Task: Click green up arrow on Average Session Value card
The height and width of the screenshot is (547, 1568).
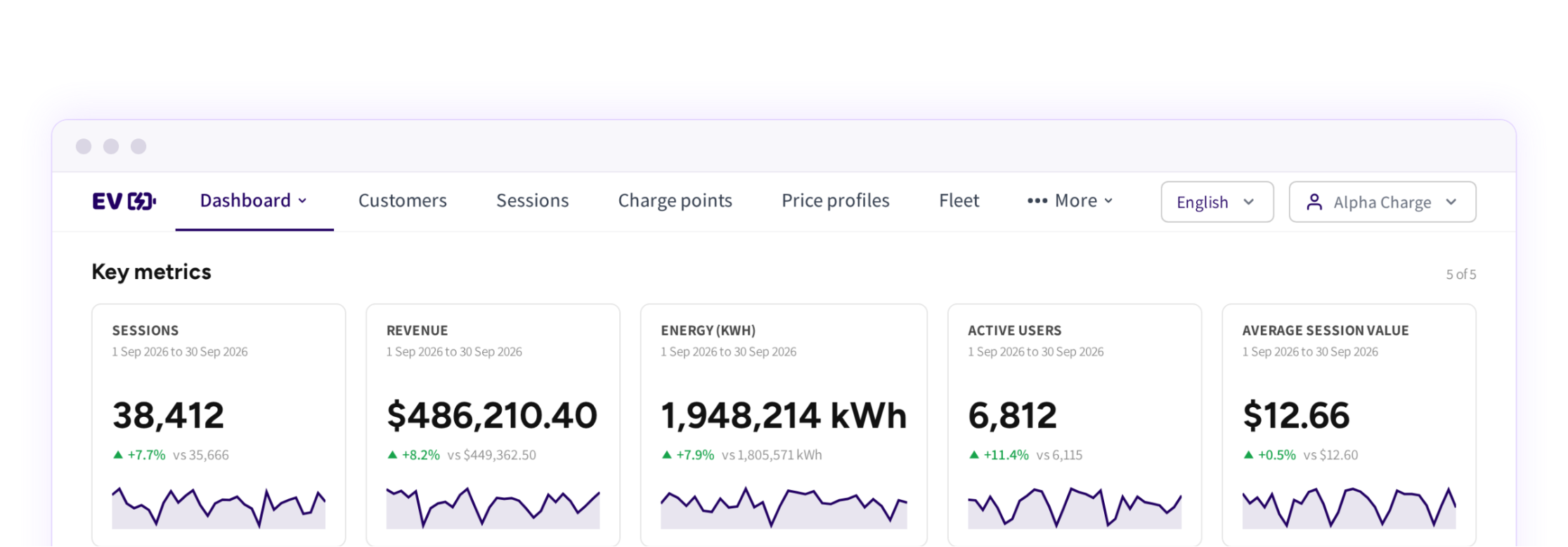Action: (x=1248, y=455)
